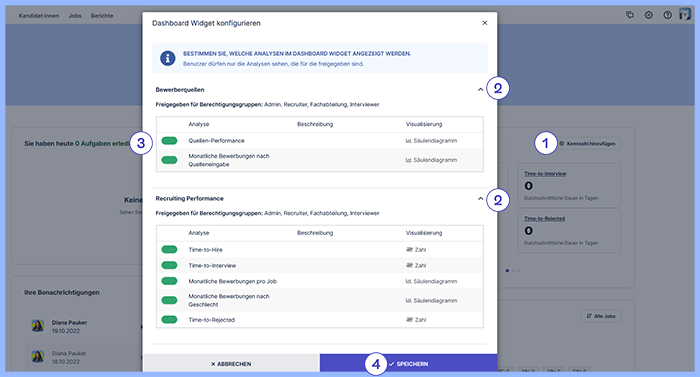Open the Berichte menu item
Viewport: 700px width, 377px height.
click(102, 16)
